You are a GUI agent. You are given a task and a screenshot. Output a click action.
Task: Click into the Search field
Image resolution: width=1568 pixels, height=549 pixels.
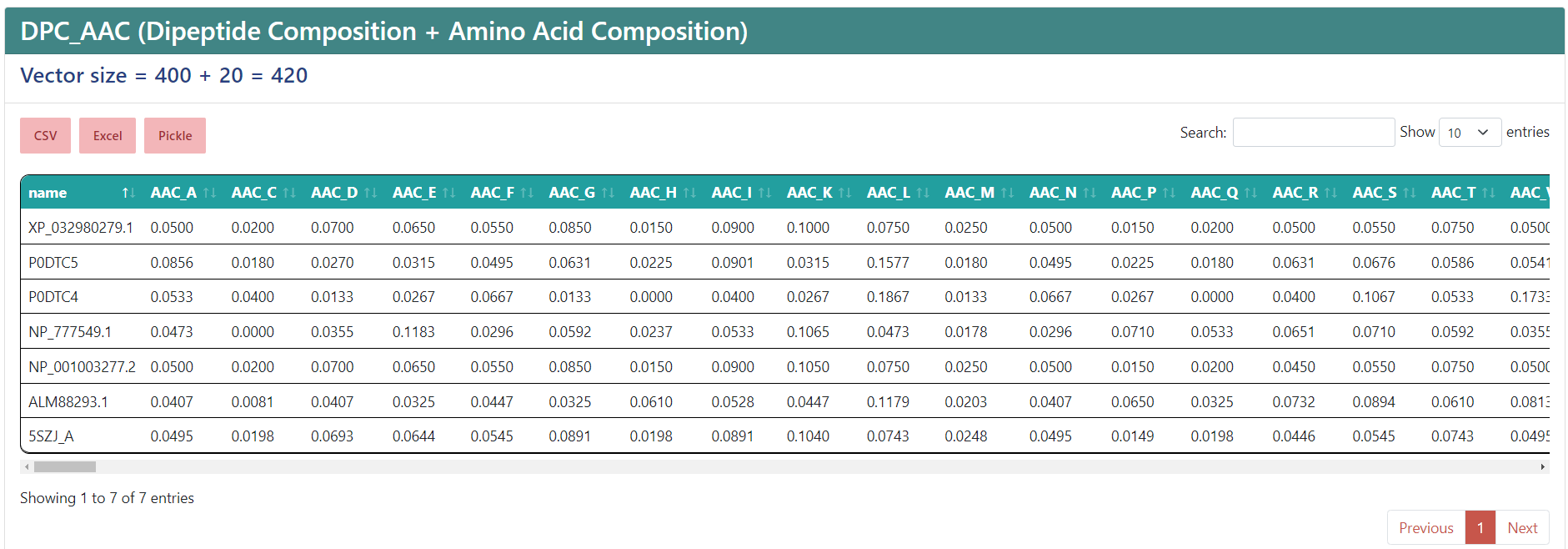[1313, 133]
